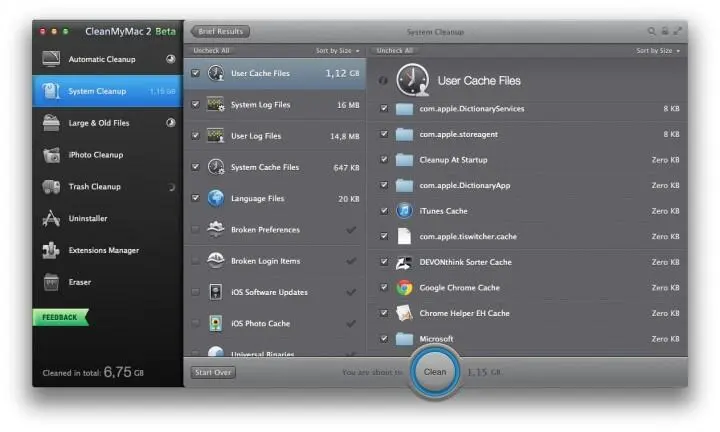
Task: Click Large & Old Files progress pie indicator
Action: click(x=171, y=123)
